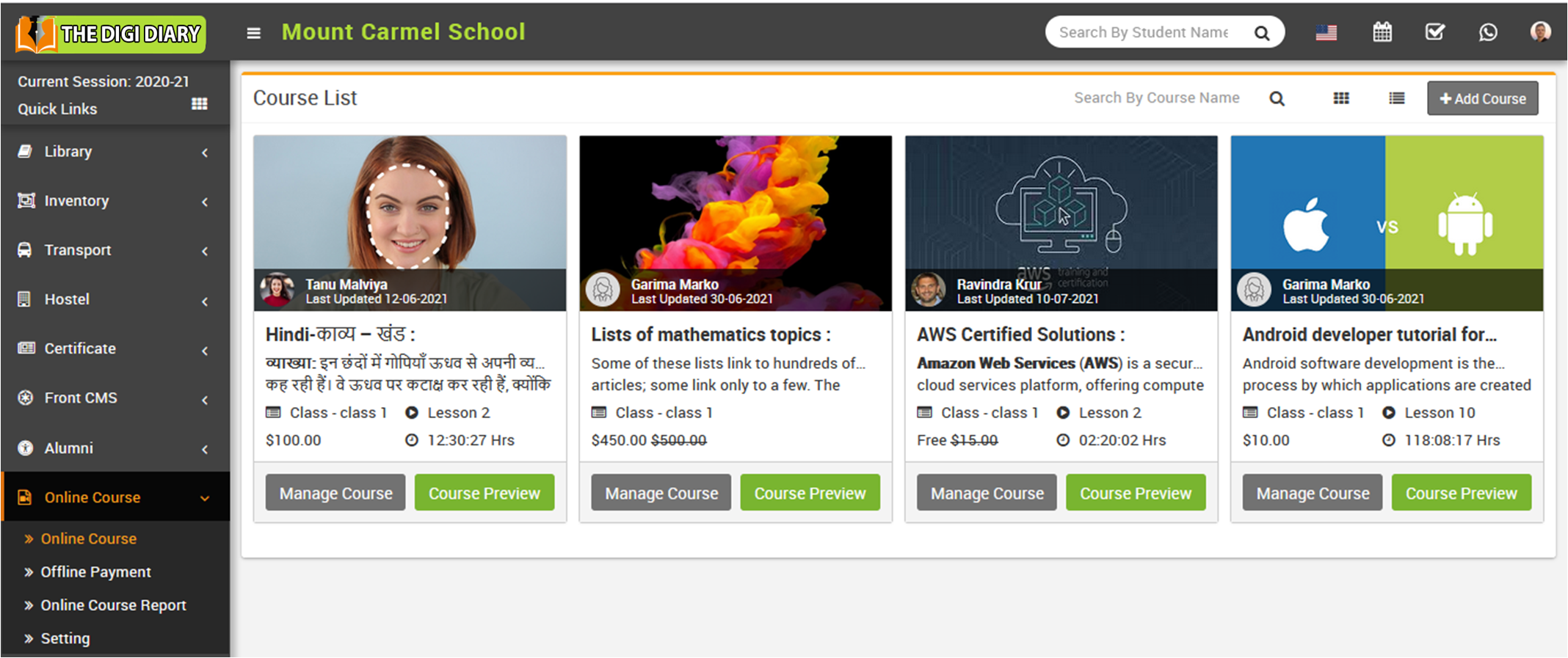Open Offline Payment submenu item
Viewport: 1568px width, 658px height.
tap(95, 572)
